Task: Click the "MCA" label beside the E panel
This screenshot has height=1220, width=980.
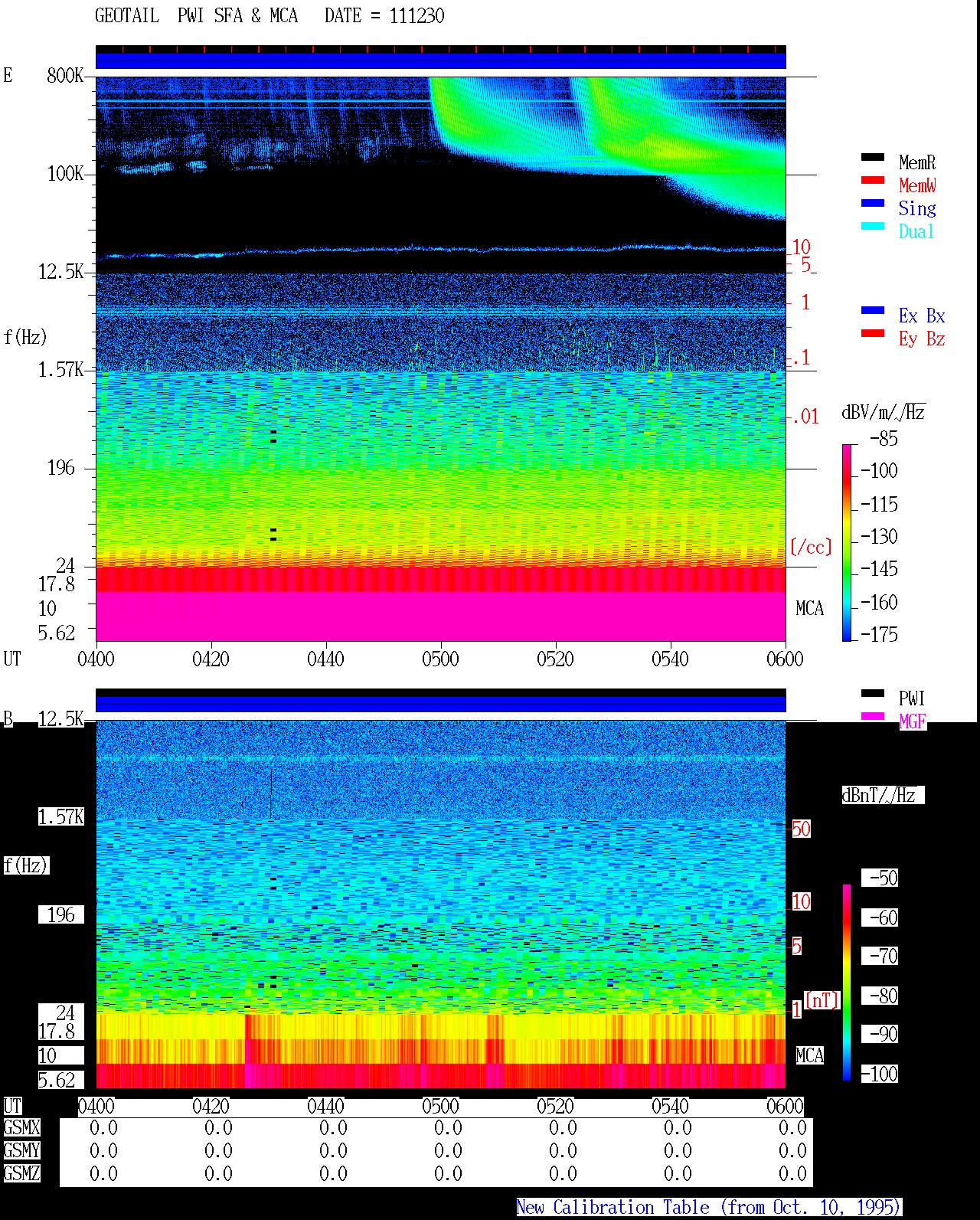Action: coord(809,608)
